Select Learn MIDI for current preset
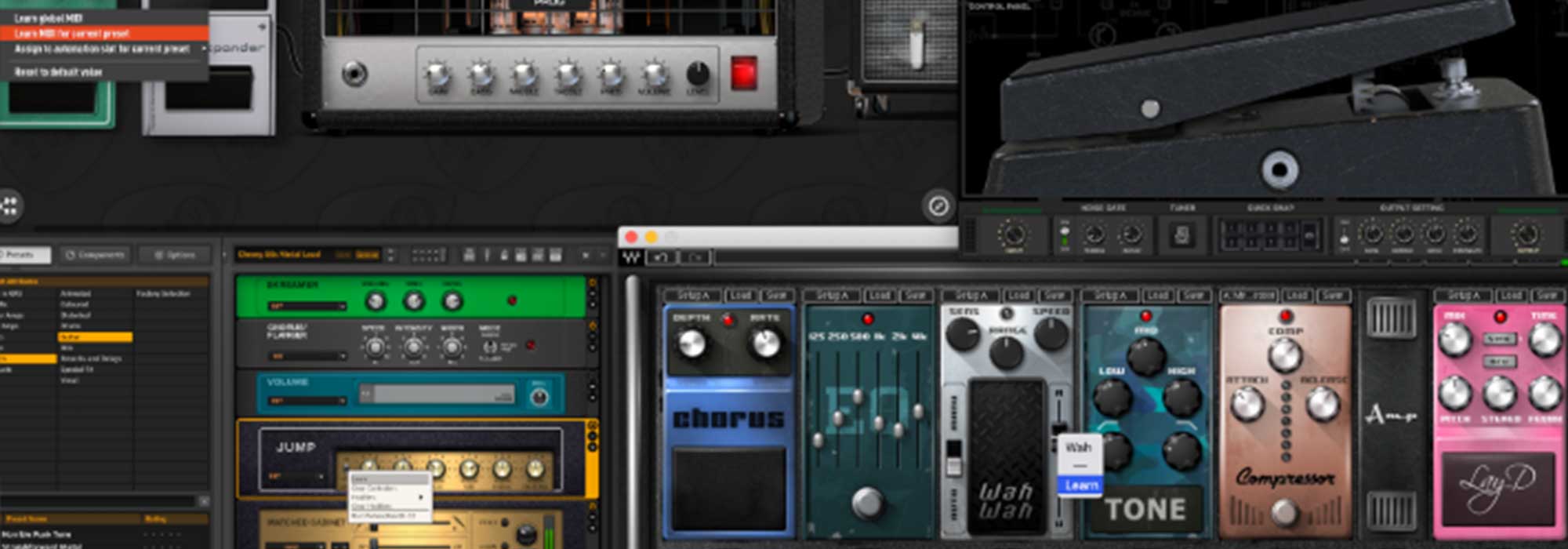 (103, 33)
